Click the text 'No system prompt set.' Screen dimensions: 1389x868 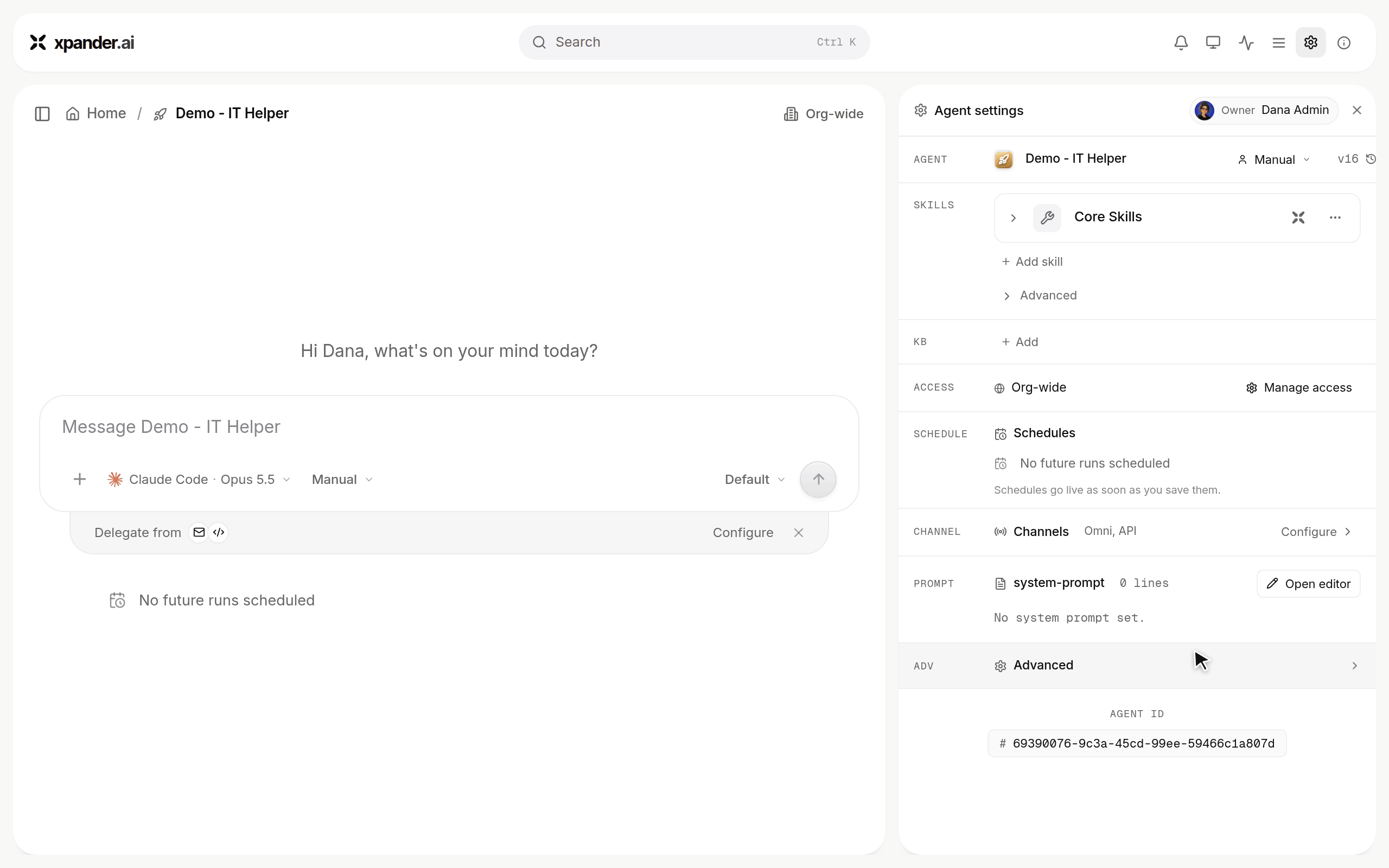(x=1069, y=618)
